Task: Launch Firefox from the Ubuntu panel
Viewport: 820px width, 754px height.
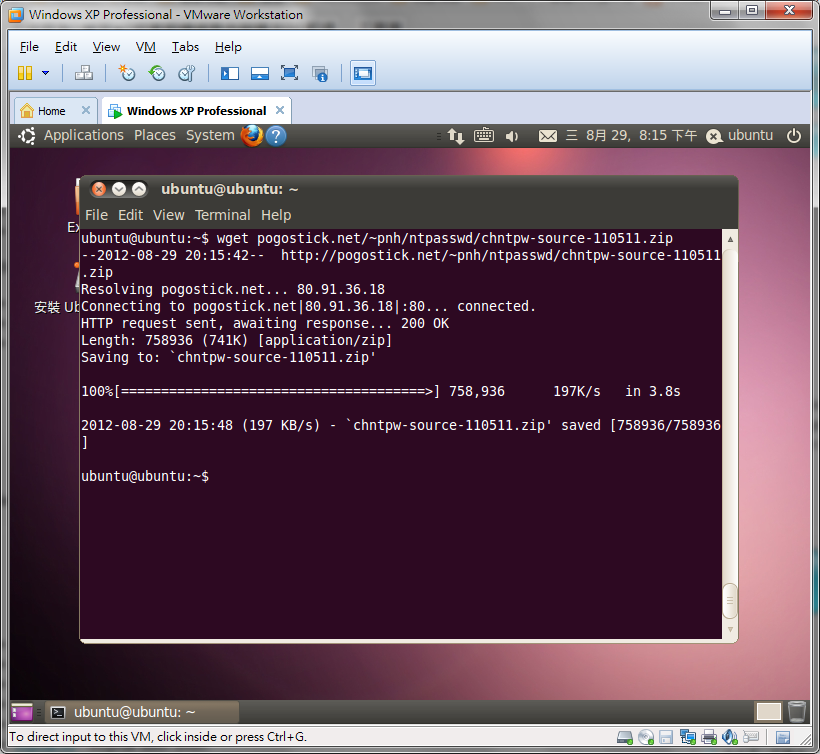Action: coord(252,135)
